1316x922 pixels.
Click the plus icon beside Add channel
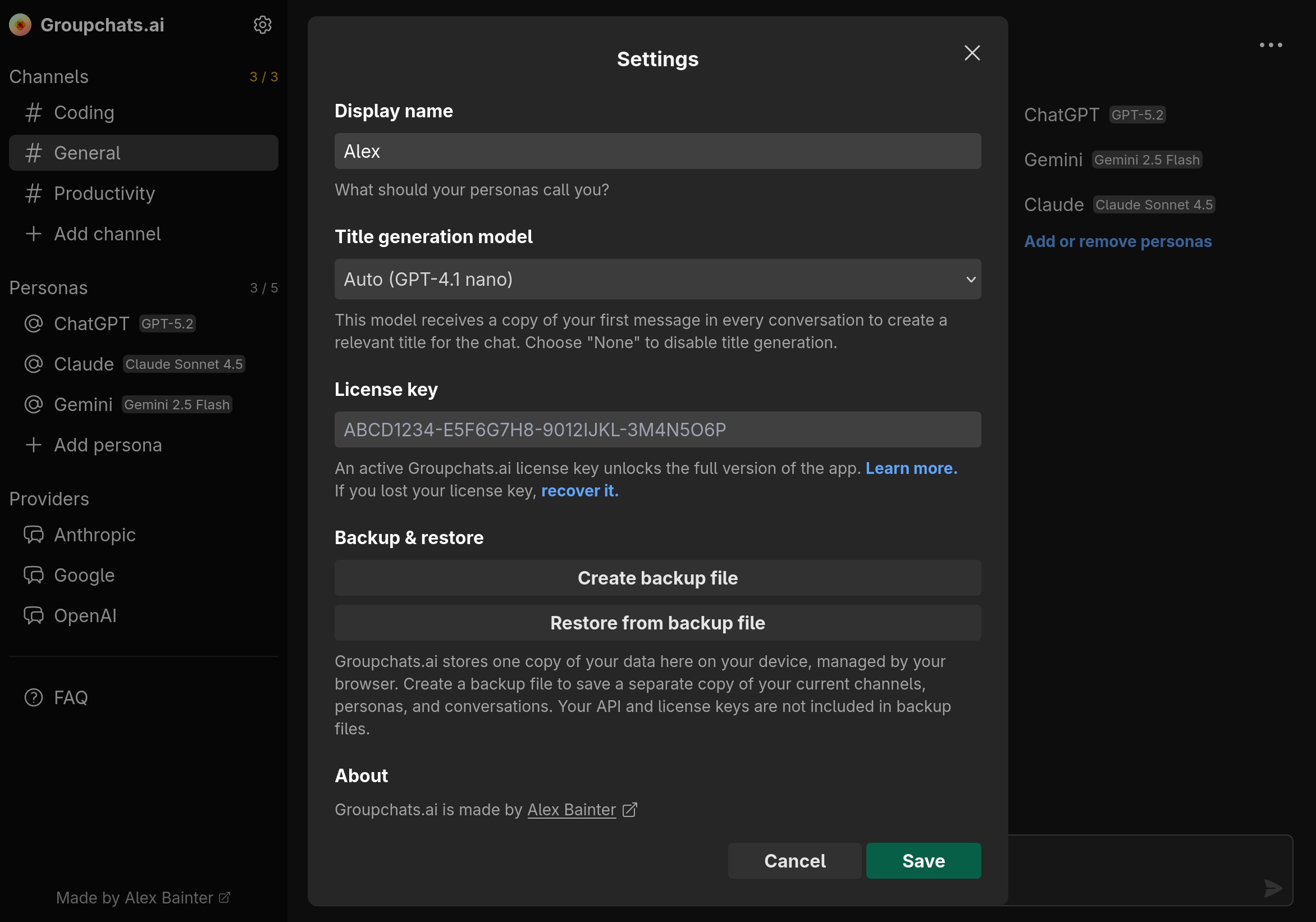coord(34,234)
